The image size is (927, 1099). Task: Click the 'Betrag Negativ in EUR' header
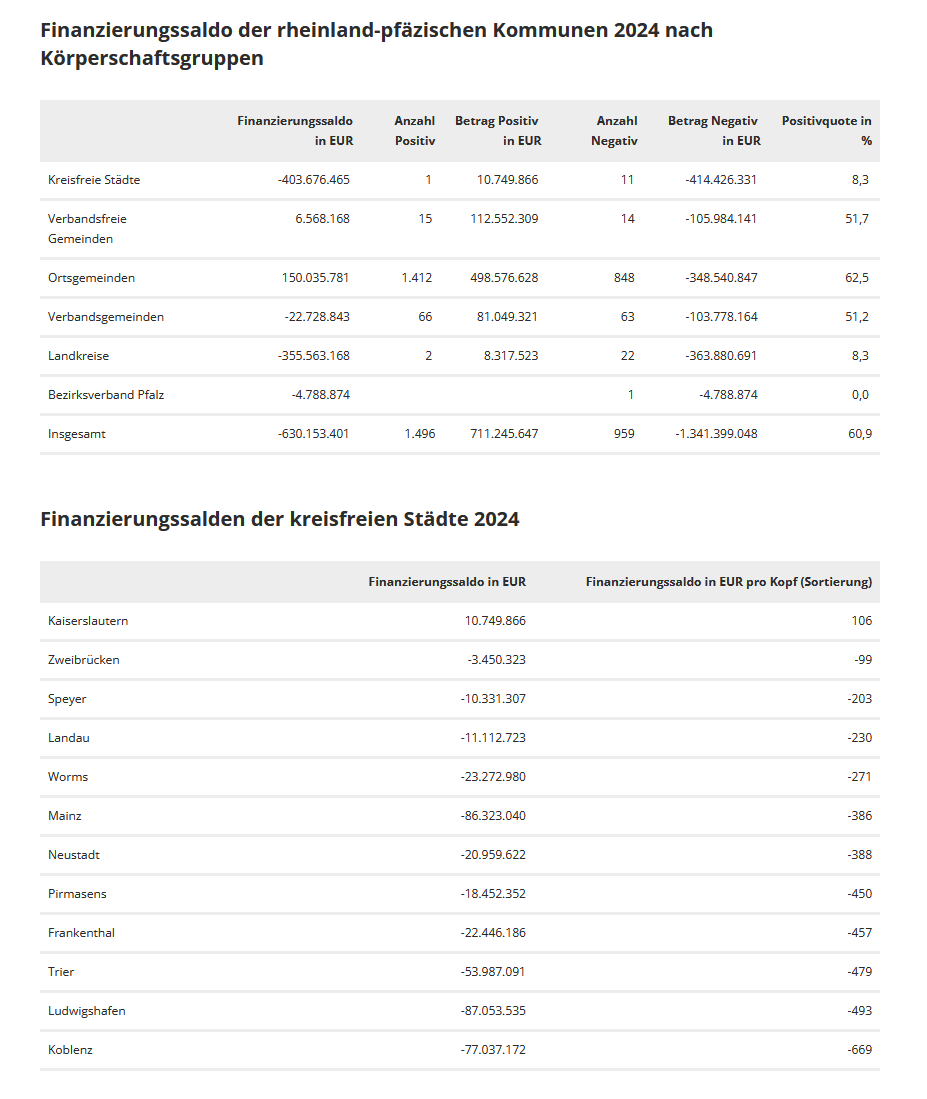tap(714, 131)
